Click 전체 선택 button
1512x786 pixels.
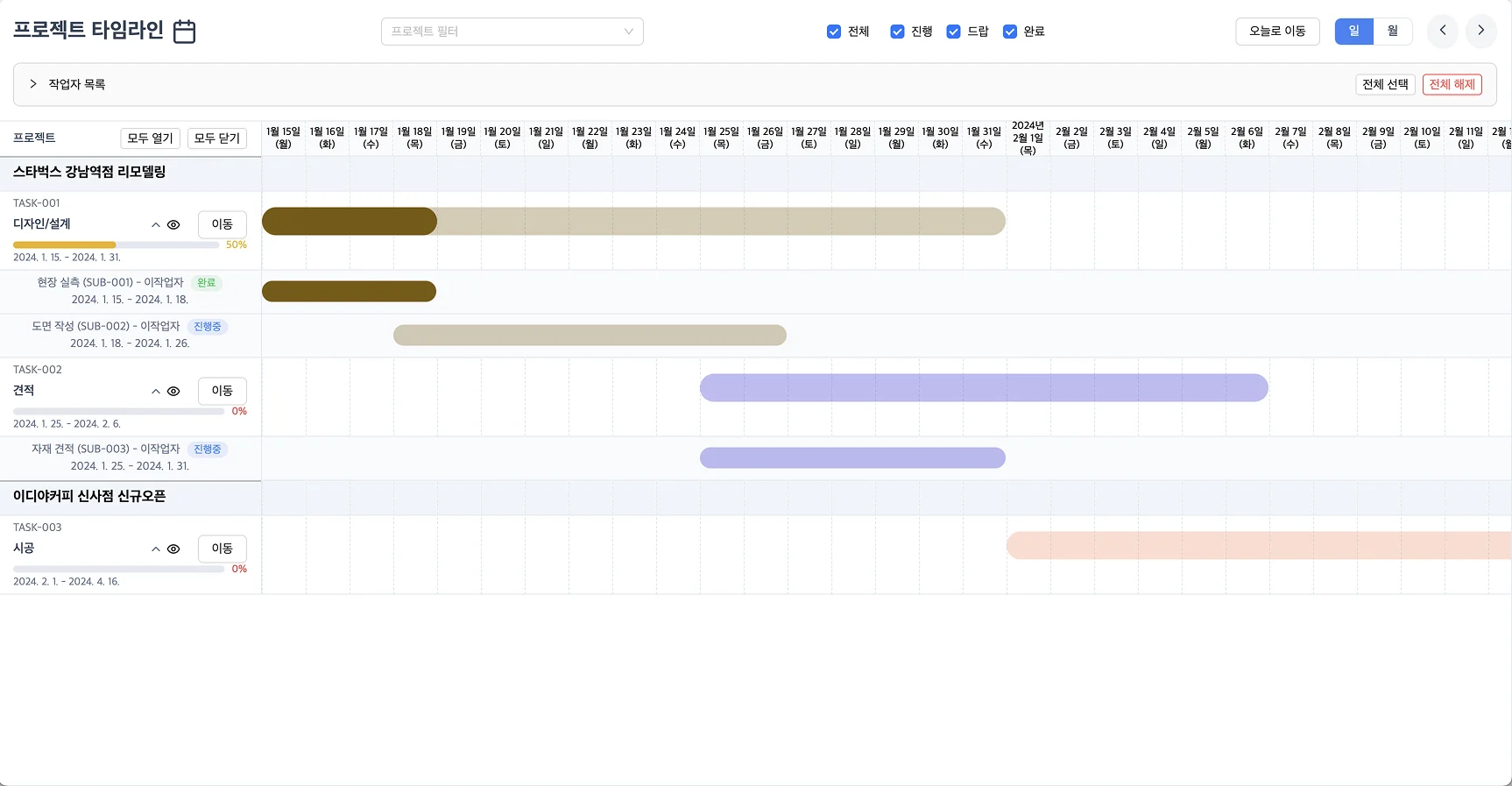tap(1385, 84)
